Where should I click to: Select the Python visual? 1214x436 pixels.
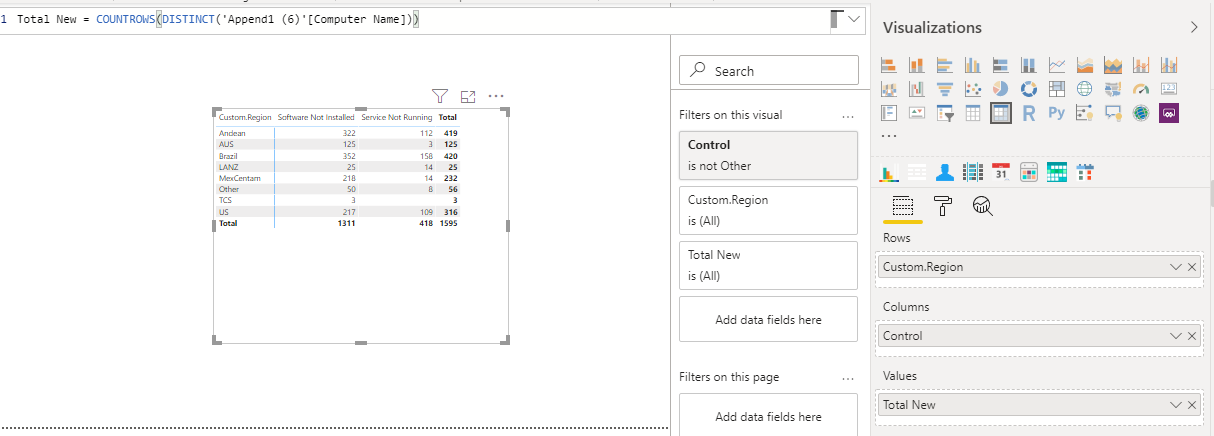(1057, 113)
